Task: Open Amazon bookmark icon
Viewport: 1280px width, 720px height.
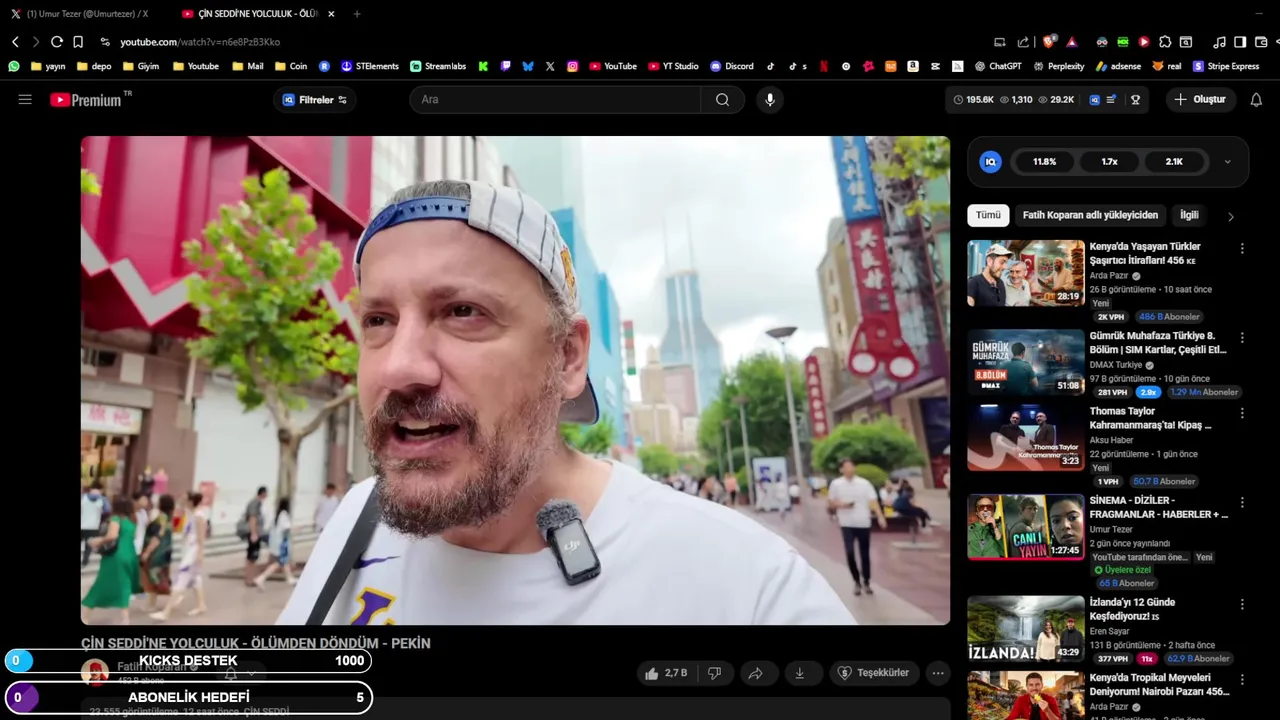Action: click(913, 66)
